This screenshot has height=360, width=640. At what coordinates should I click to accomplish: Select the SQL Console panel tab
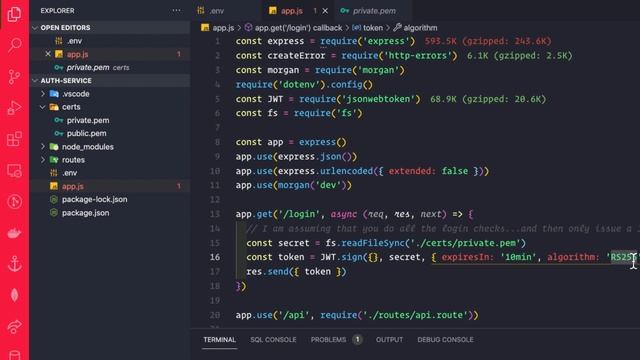(273, 340)
